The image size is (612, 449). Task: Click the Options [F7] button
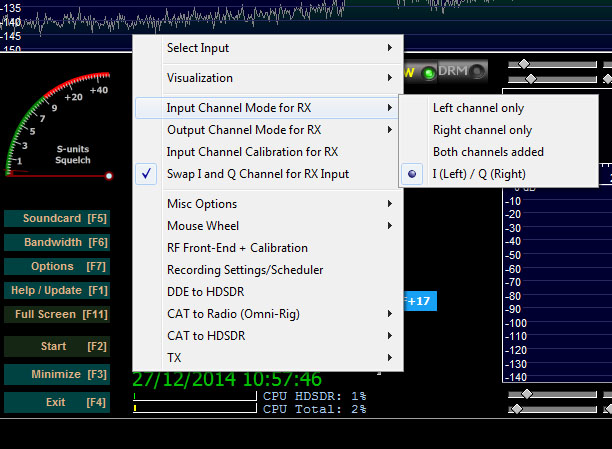tap(57, 267)
